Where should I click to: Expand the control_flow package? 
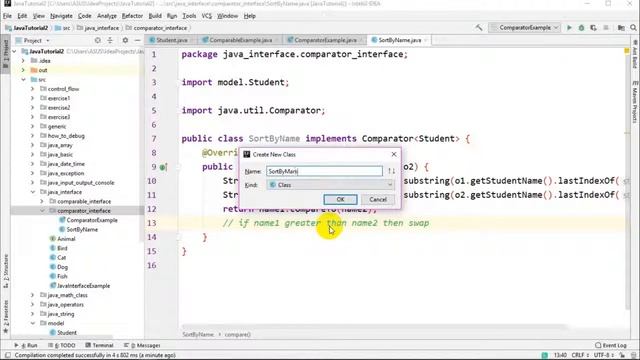[33, 89]
